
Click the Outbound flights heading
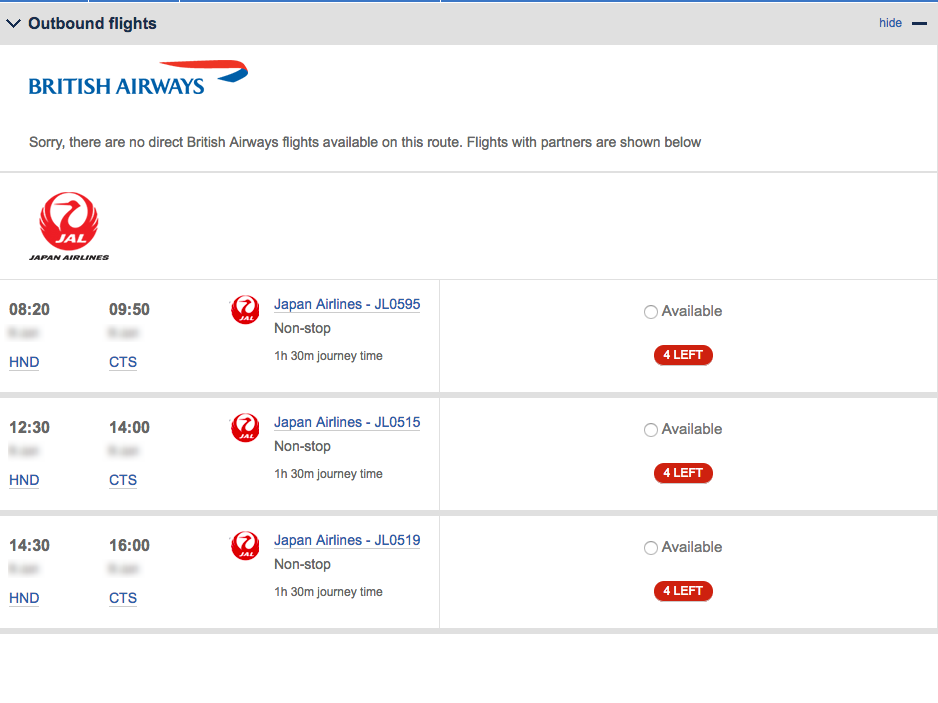coord(92,23)
